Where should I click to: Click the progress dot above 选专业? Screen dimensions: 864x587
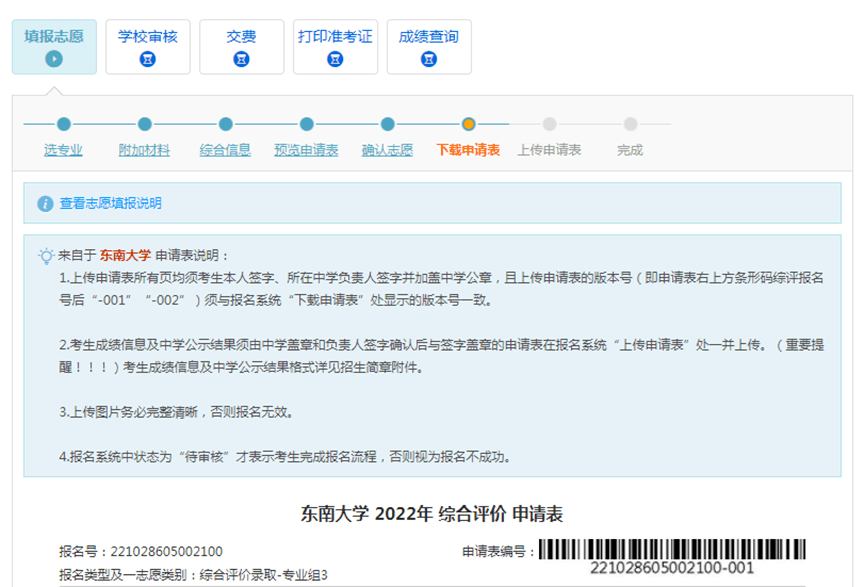(x=64, y=124)
